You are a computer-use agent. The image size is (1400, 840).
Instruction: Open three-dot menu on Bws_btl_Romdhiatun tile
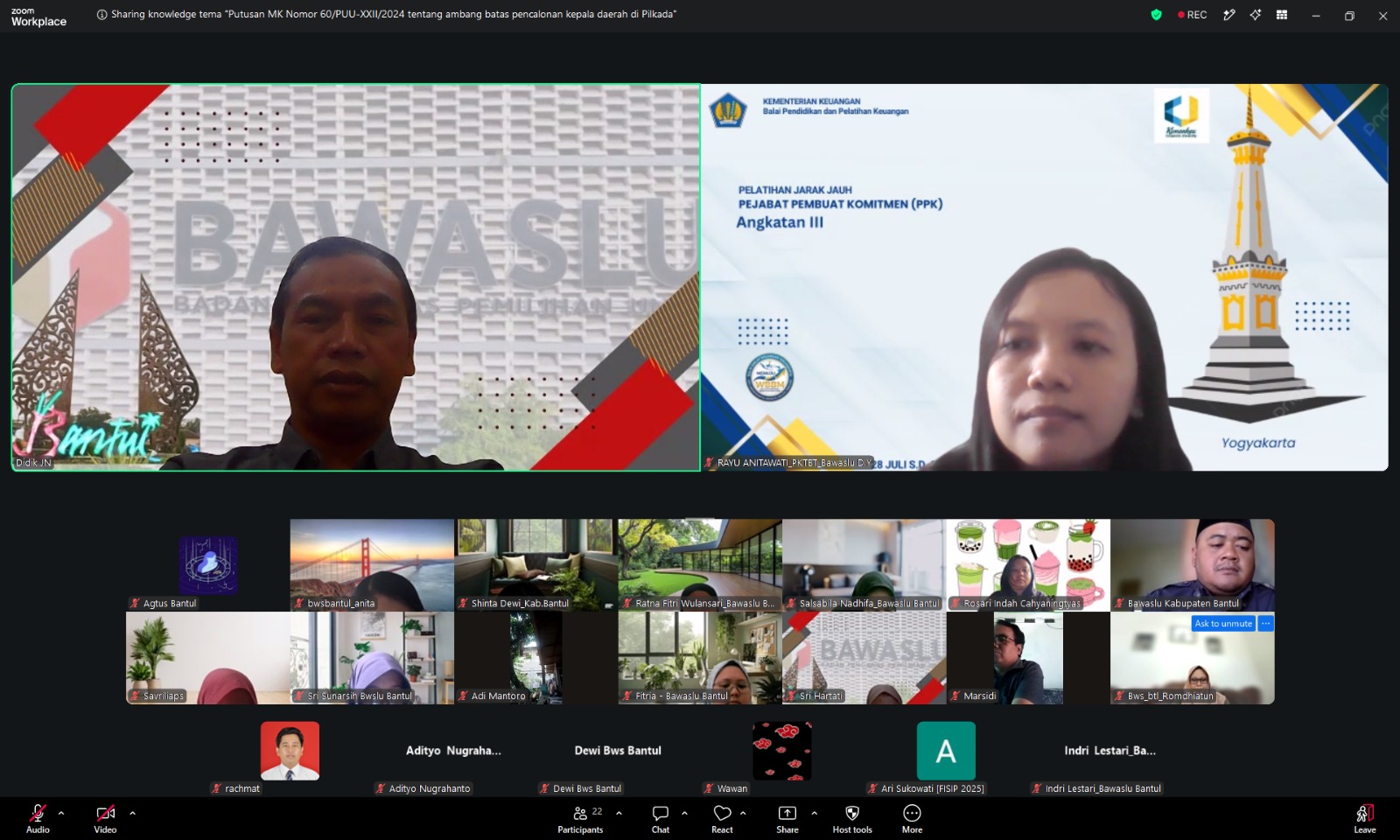point(1266,624)
